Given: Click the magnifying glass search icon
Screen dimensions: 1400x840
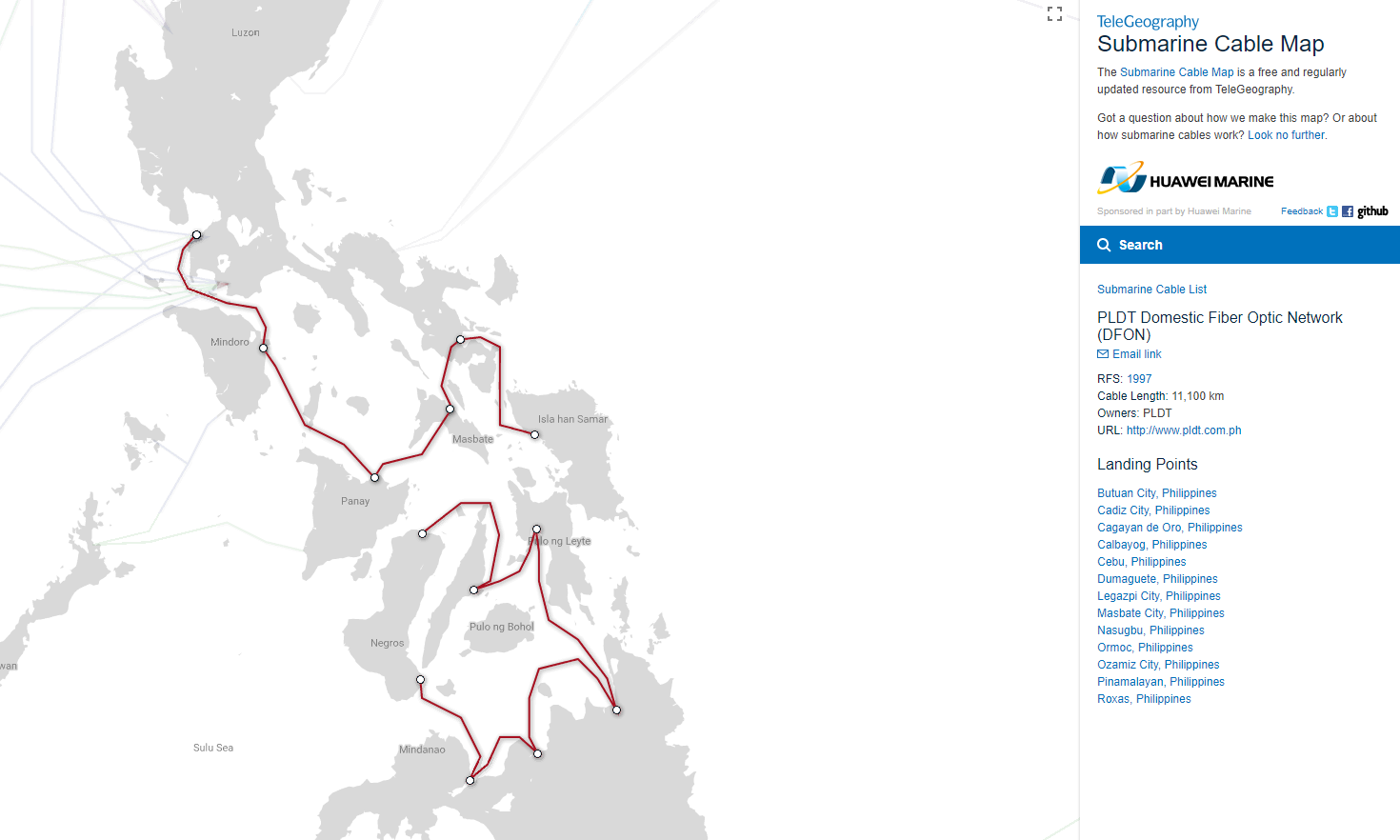Looking at the screenshot, I should (x=1104, y=245).
